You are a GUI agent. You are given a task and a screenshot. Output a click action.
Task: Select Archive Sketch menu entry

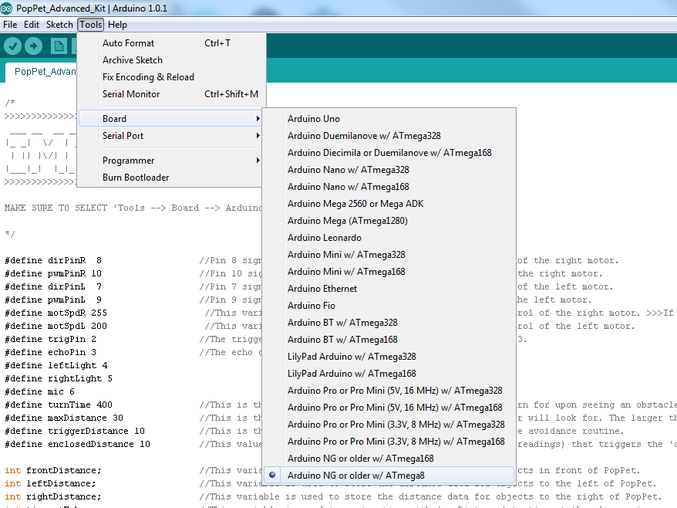click(172, 60)
